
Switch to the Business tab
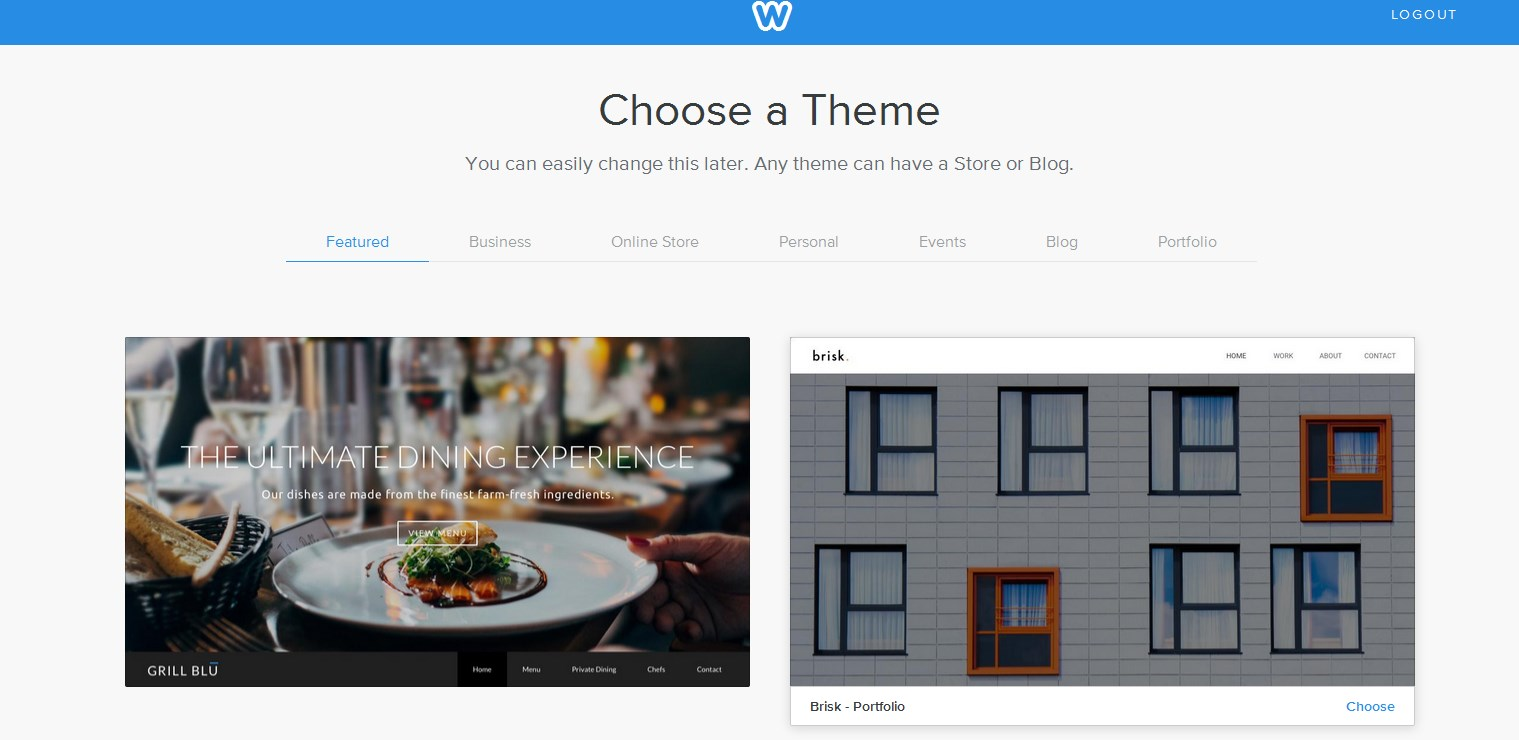(x=500, y=242)
